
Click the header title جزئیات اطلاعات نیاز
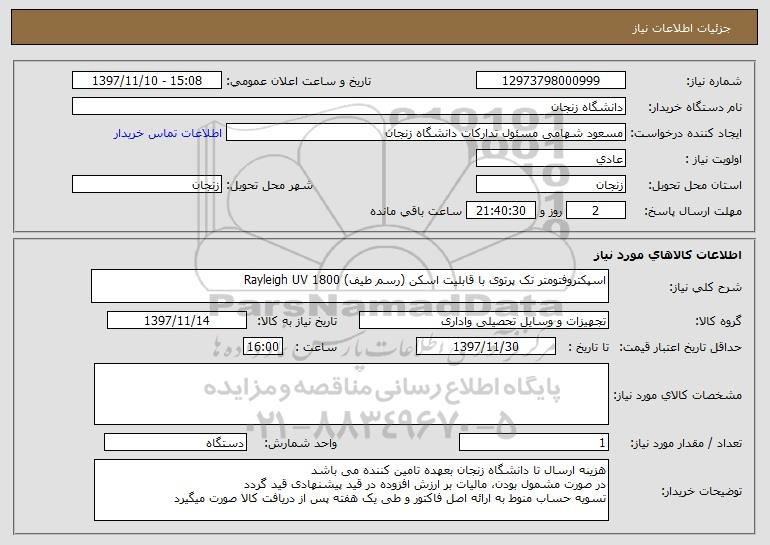click(x=681, y=28)
